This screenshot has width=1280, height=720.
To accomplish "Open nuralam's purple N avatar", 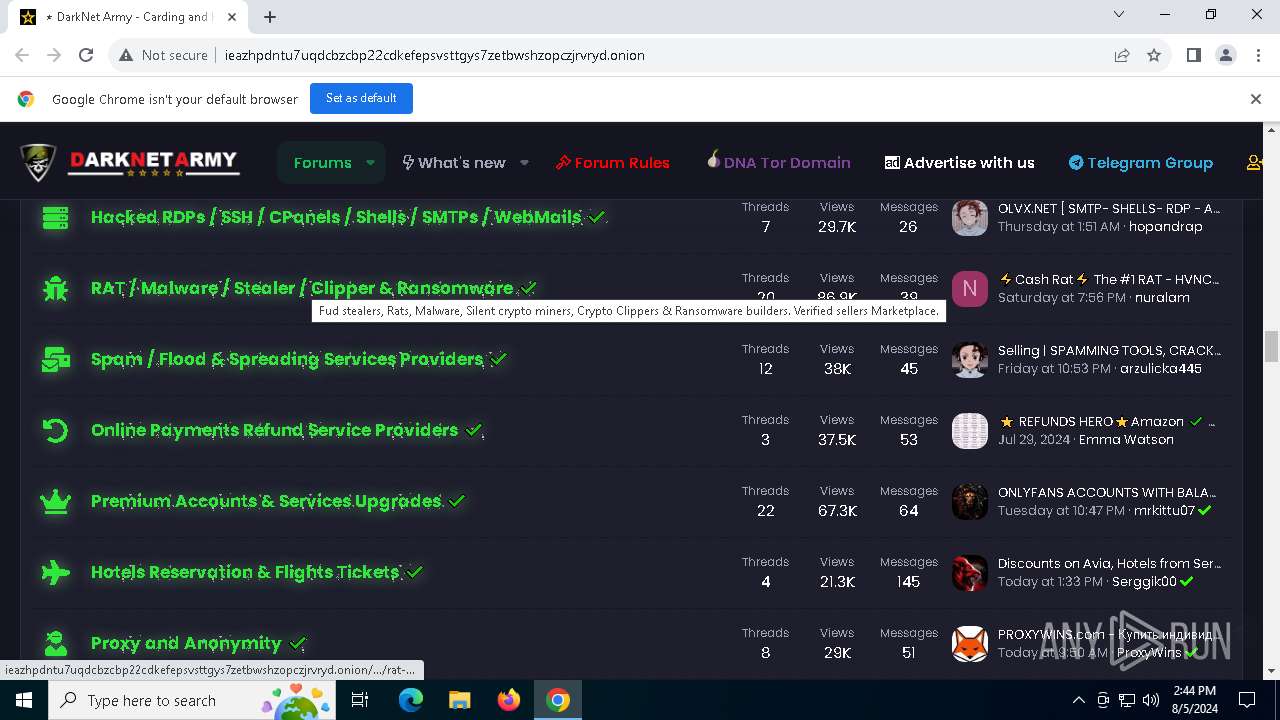I will [x=969, y=289].
